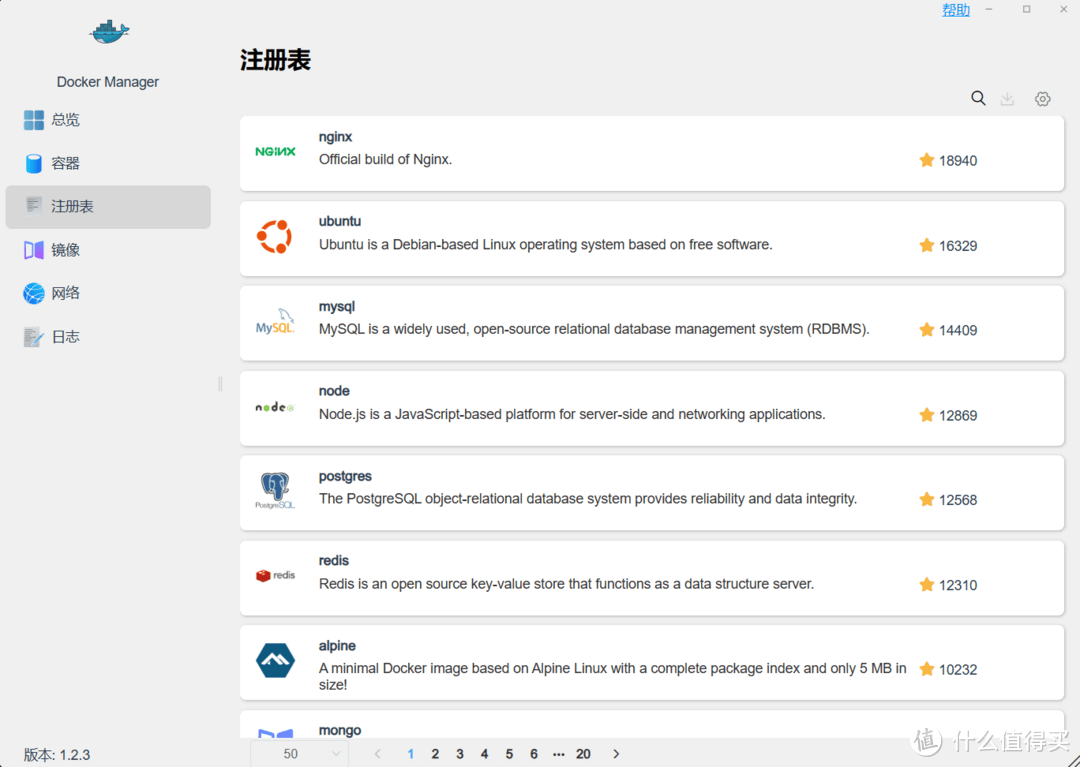Click the Ubuntu logo icon
The width and height of the screenshot is (1080, 767).
(274, 237)
